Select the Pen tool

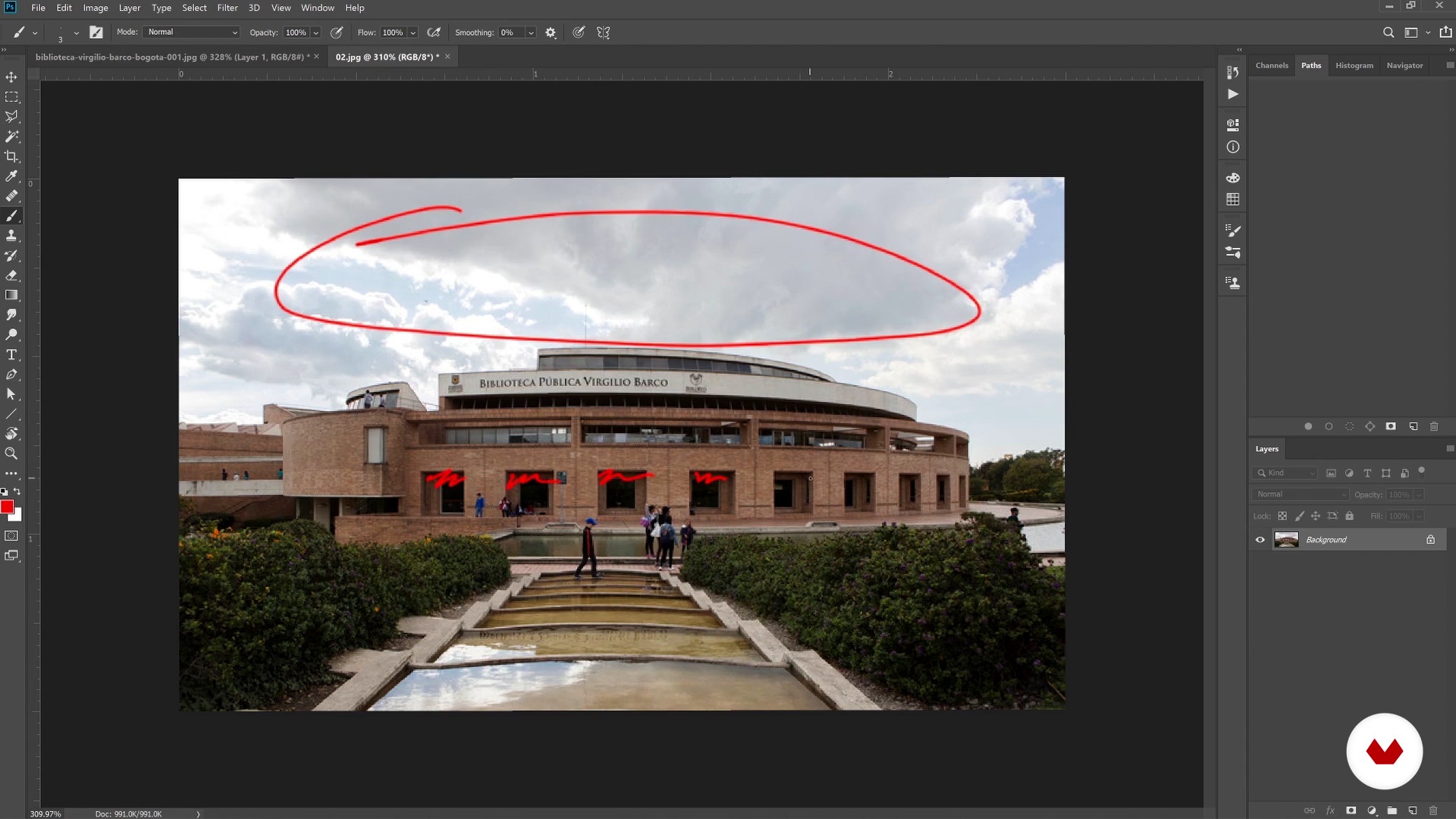(11, 375)
